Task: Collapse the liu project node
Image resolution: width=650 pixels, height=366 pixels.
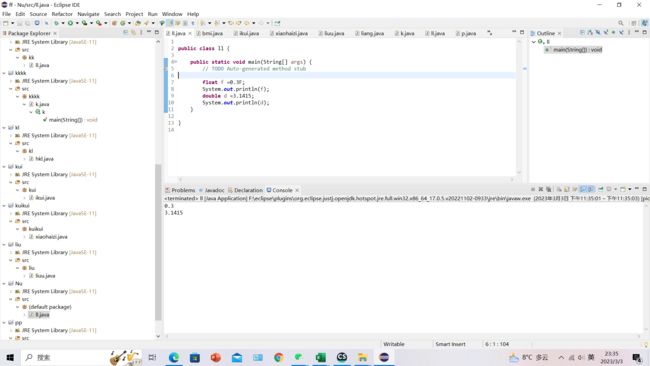Action: [x=4, y=245]
